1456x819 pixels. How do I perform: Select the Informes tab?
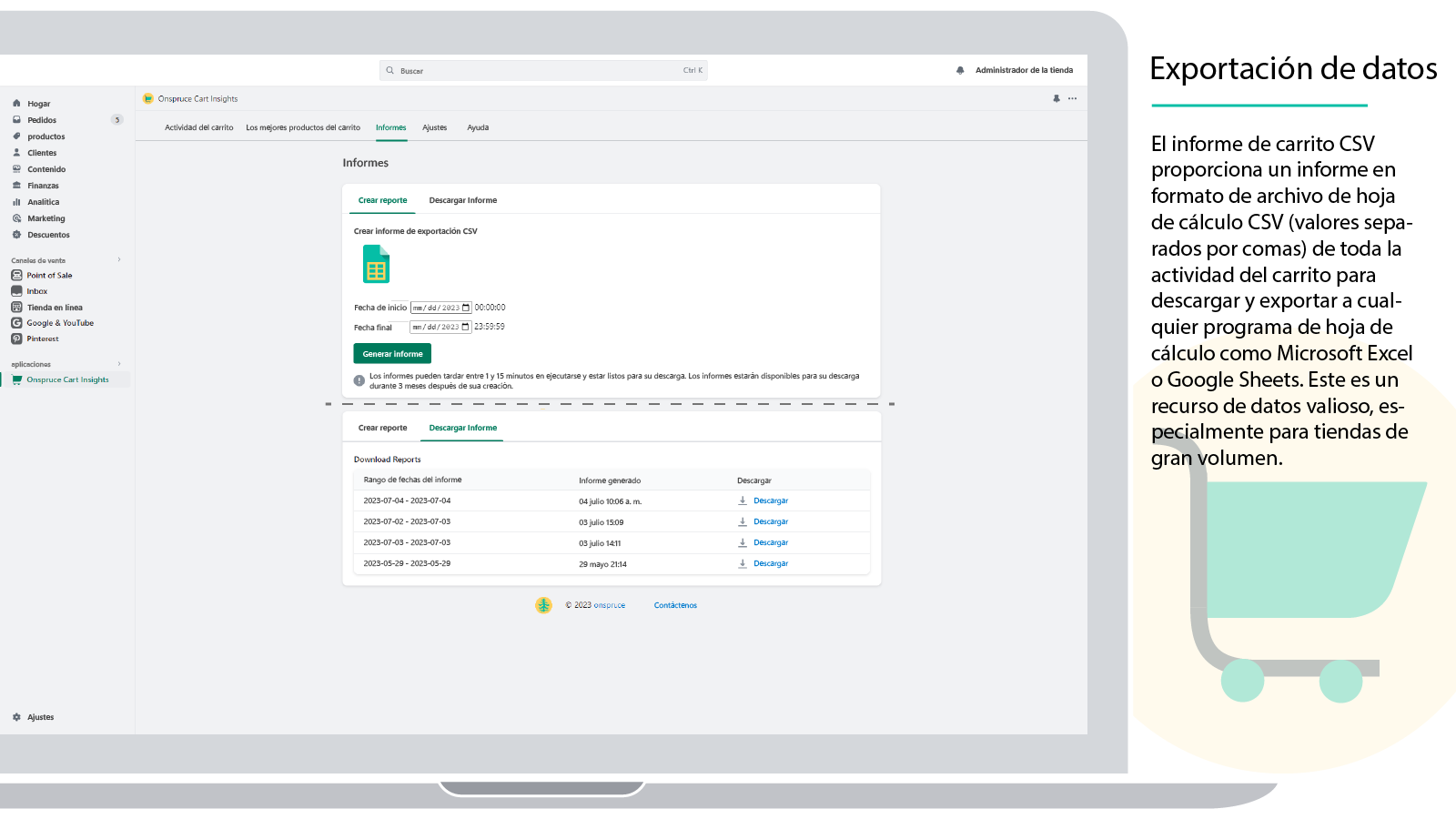pos(391,127)
